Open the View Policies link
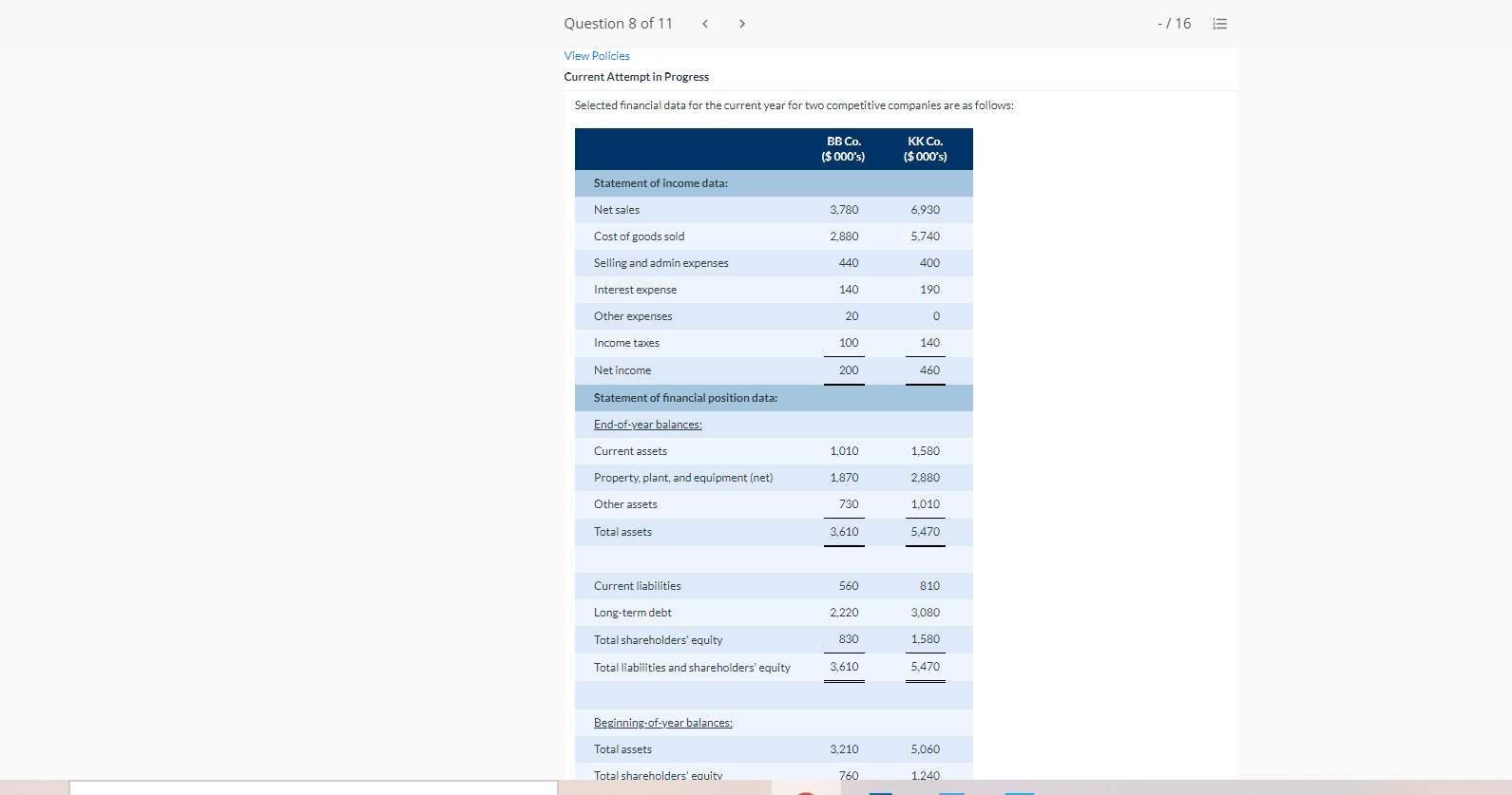This screenshot has width=1512, height=795. pyautogui.click(x=597, y=56)
